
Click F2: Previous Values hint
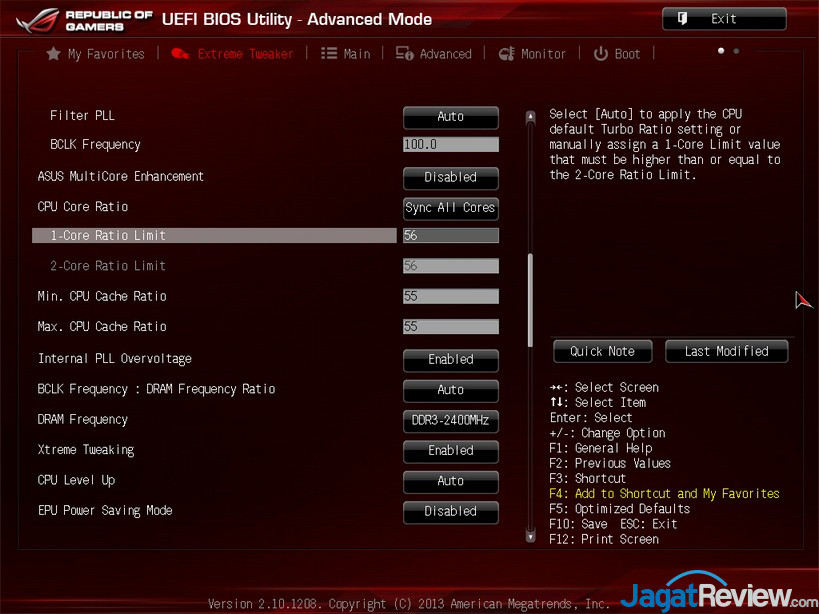click(610, 464)
